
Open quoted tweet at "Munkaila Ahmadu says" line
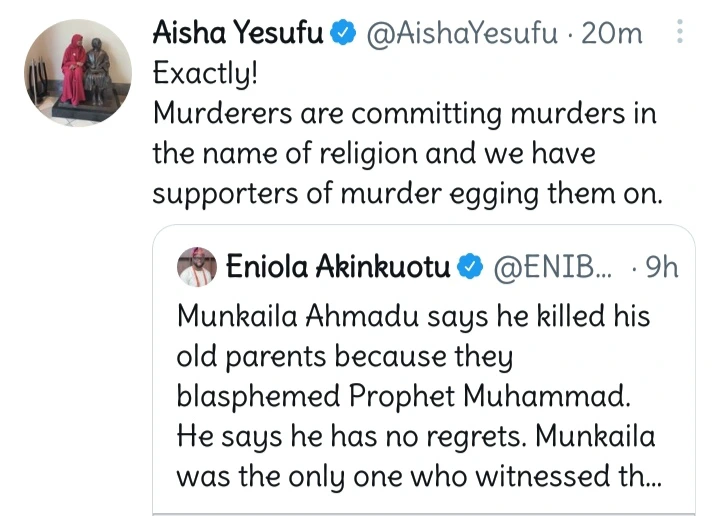pyautogui.click(x=412, y=317)
